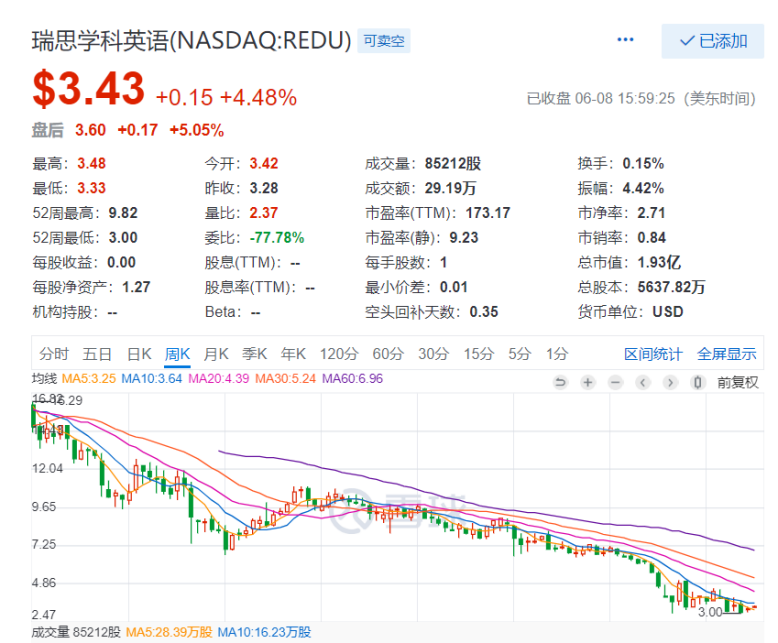Pan chart left with the left chevron
This screenshot has width=778, height=643.
click(x=643, y=382)
